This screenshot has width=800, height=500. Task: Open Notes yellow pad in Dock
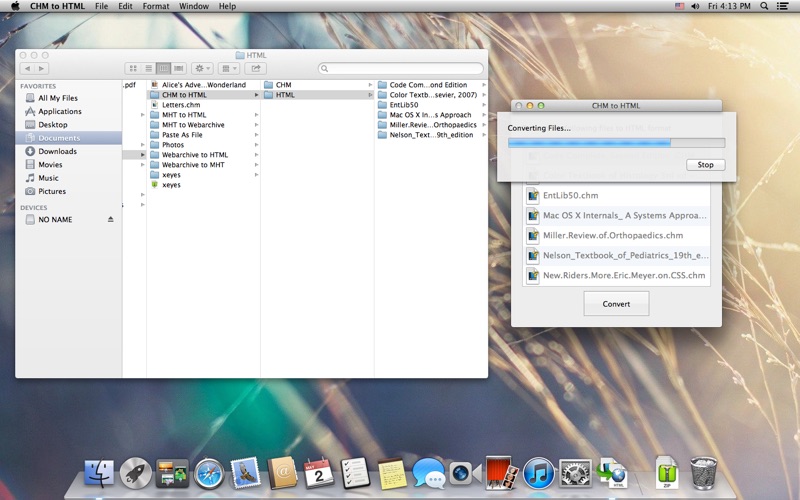(392, 473)
